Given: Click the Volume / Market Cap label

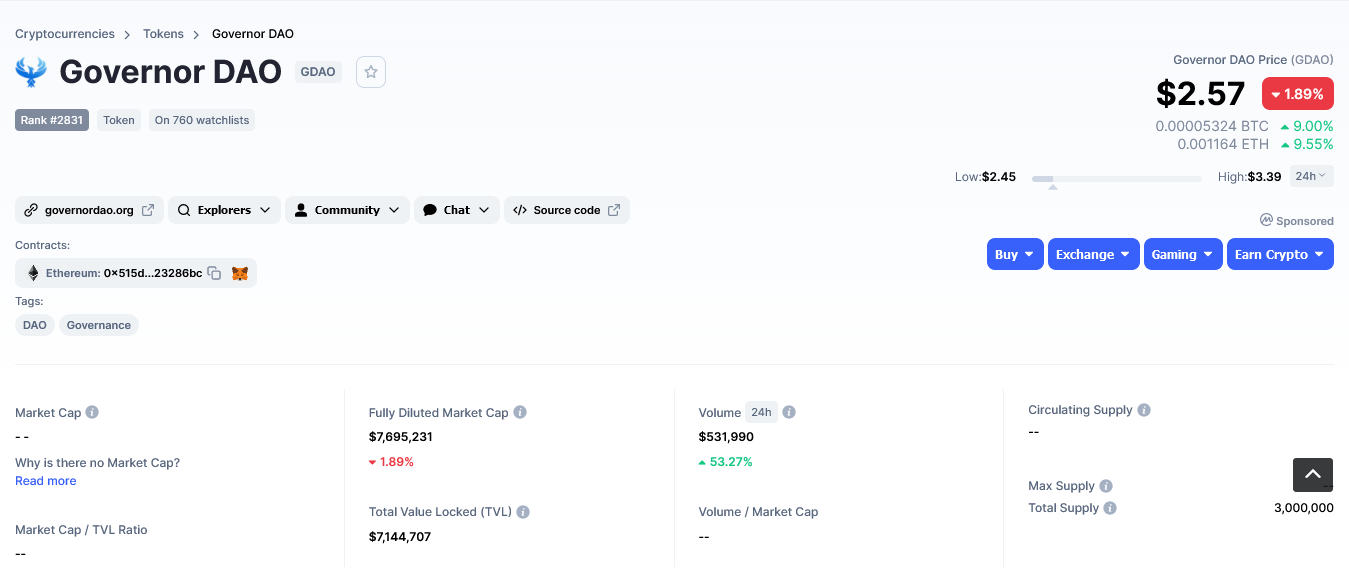Looking at the screenshot, I should point(759,512).
